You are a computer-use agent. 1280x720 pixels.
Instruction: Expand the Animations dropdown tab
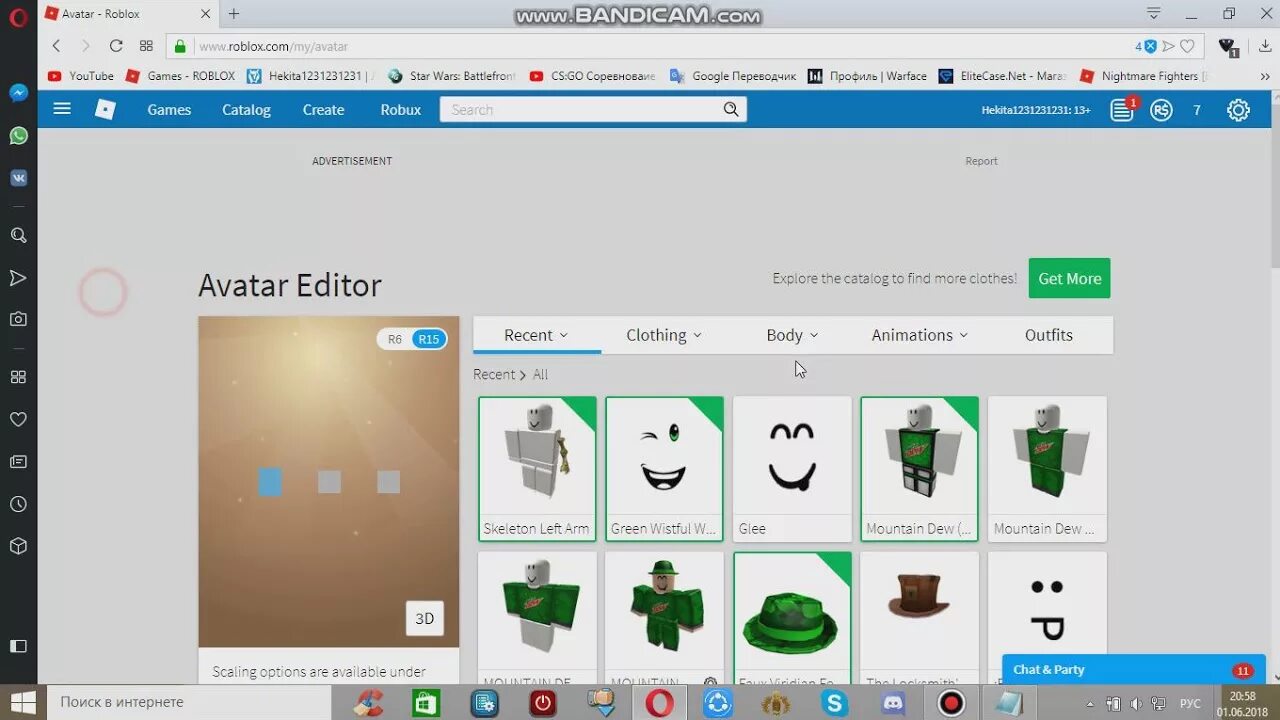[920, 335]
